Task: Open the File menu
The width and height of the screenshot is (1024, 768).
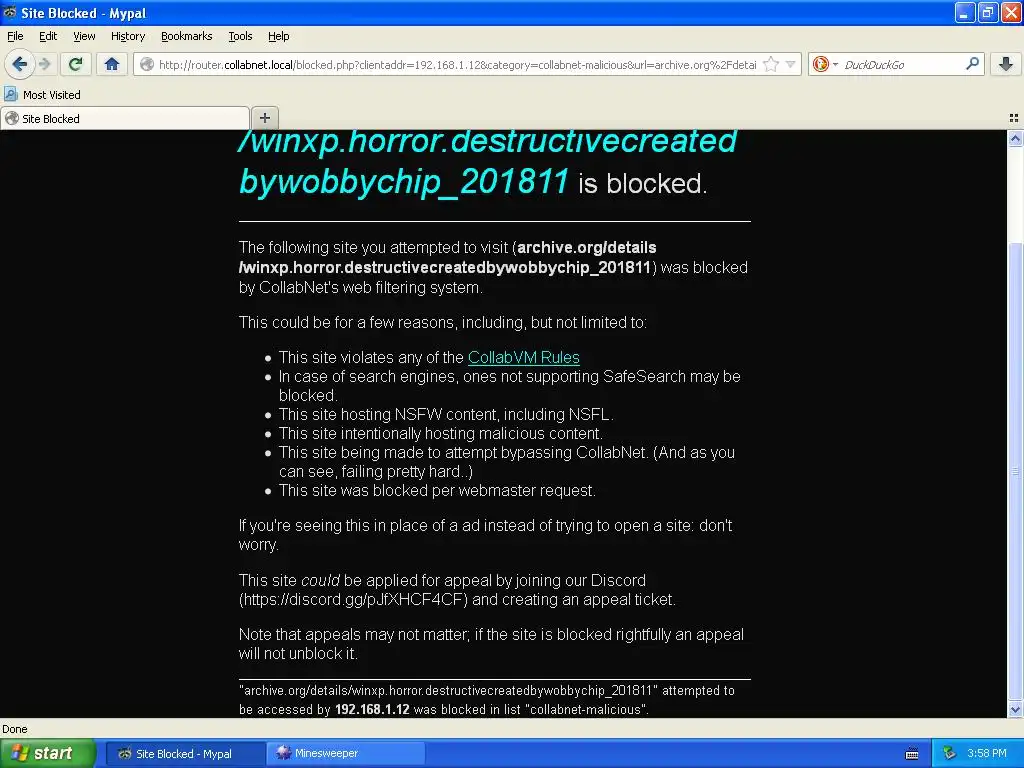Action: (x=15, y=36)
